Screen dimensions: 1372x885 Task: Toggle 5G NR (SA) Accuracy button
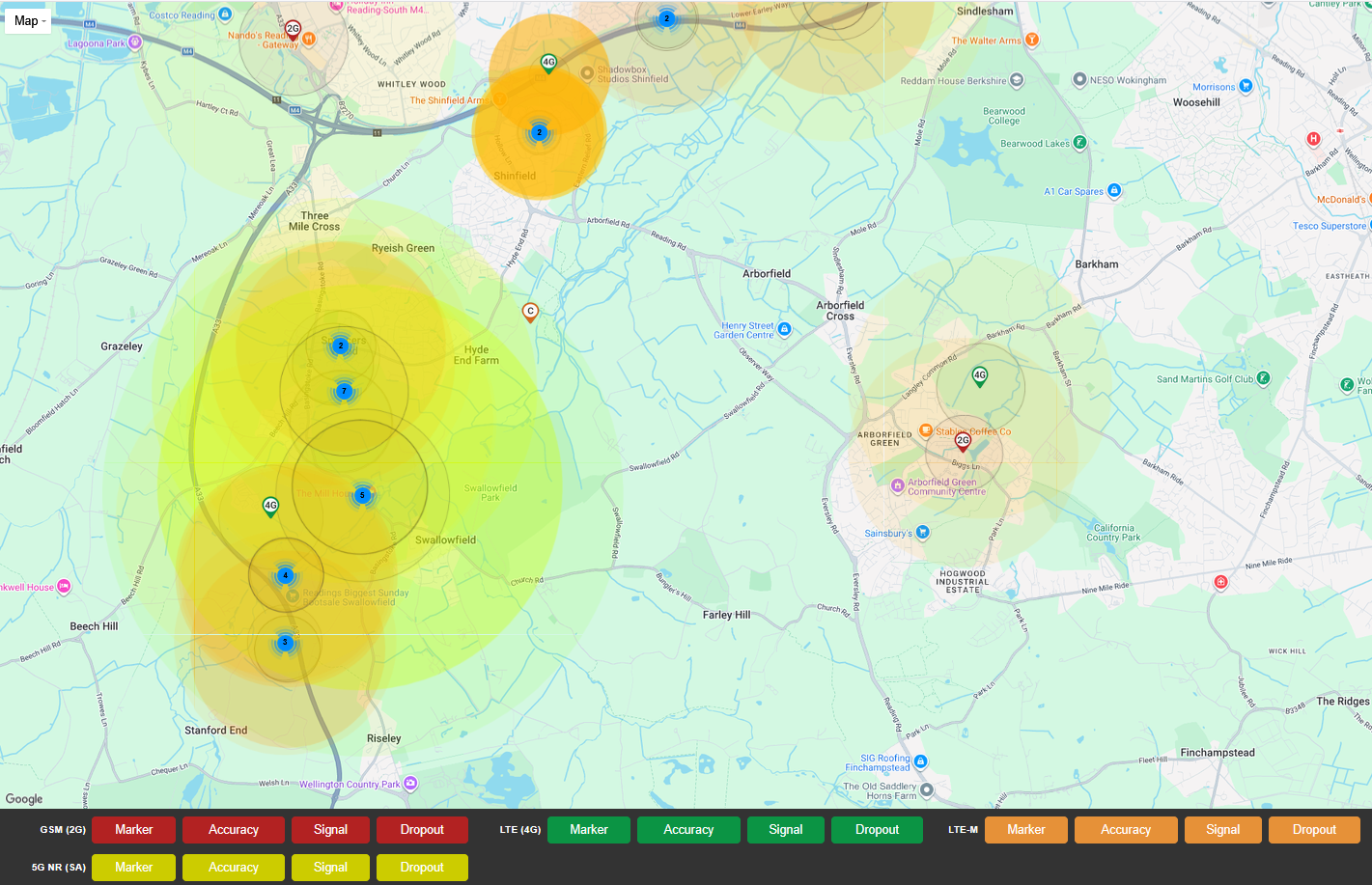click(234, 868)
